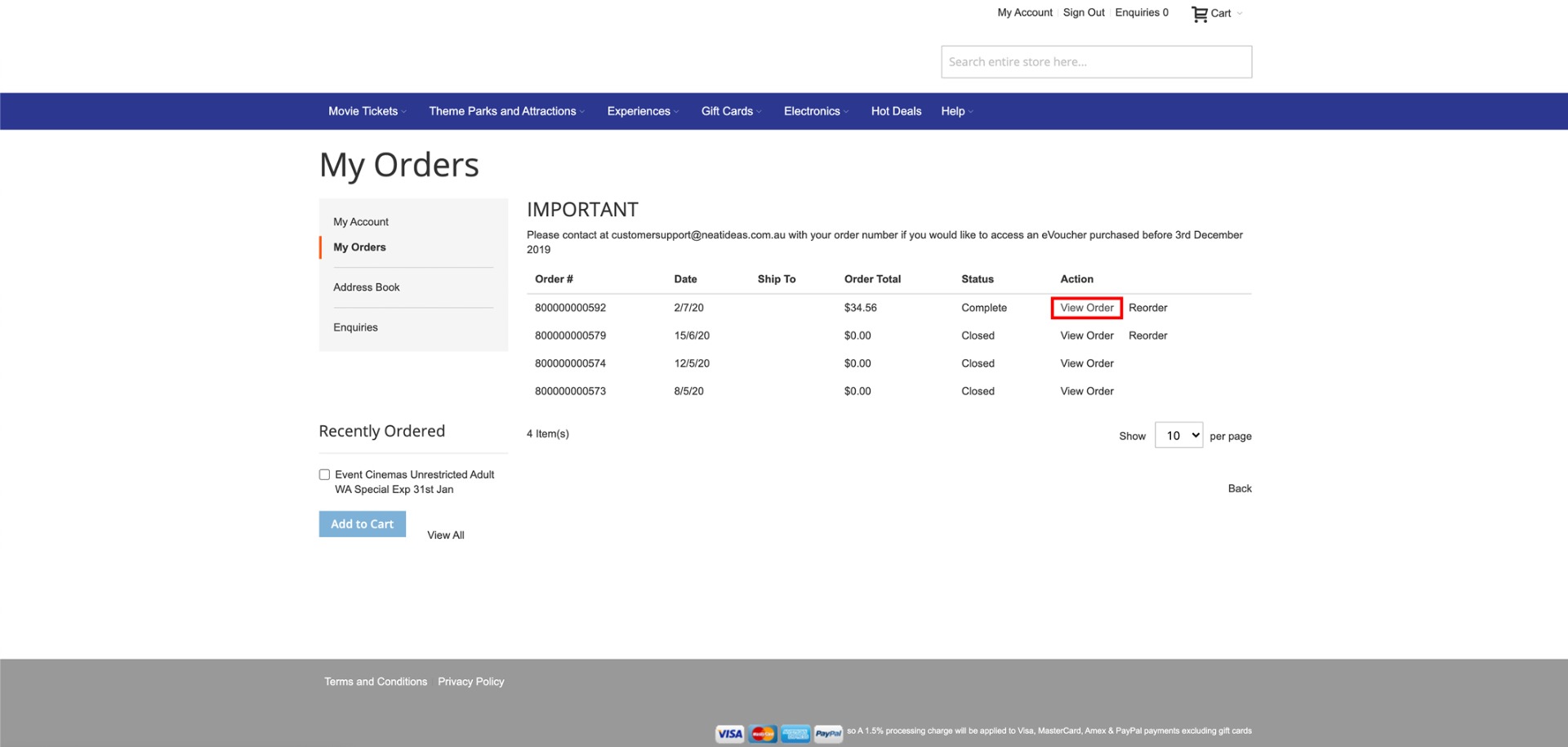Click the Complete status cell

[984, 308]
